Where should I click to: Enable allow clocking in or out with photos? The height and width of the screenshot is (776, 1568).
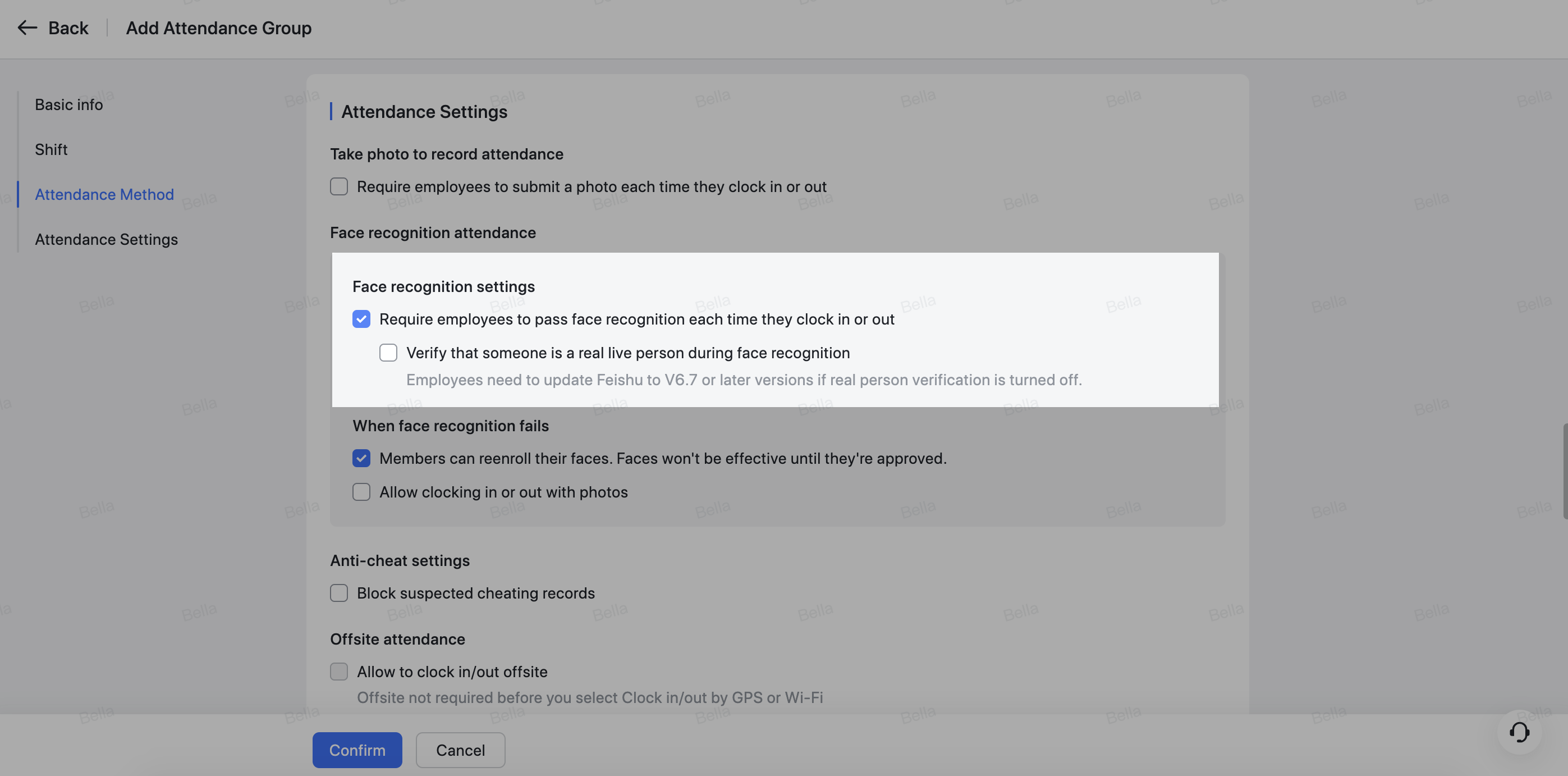click(361, 491)
